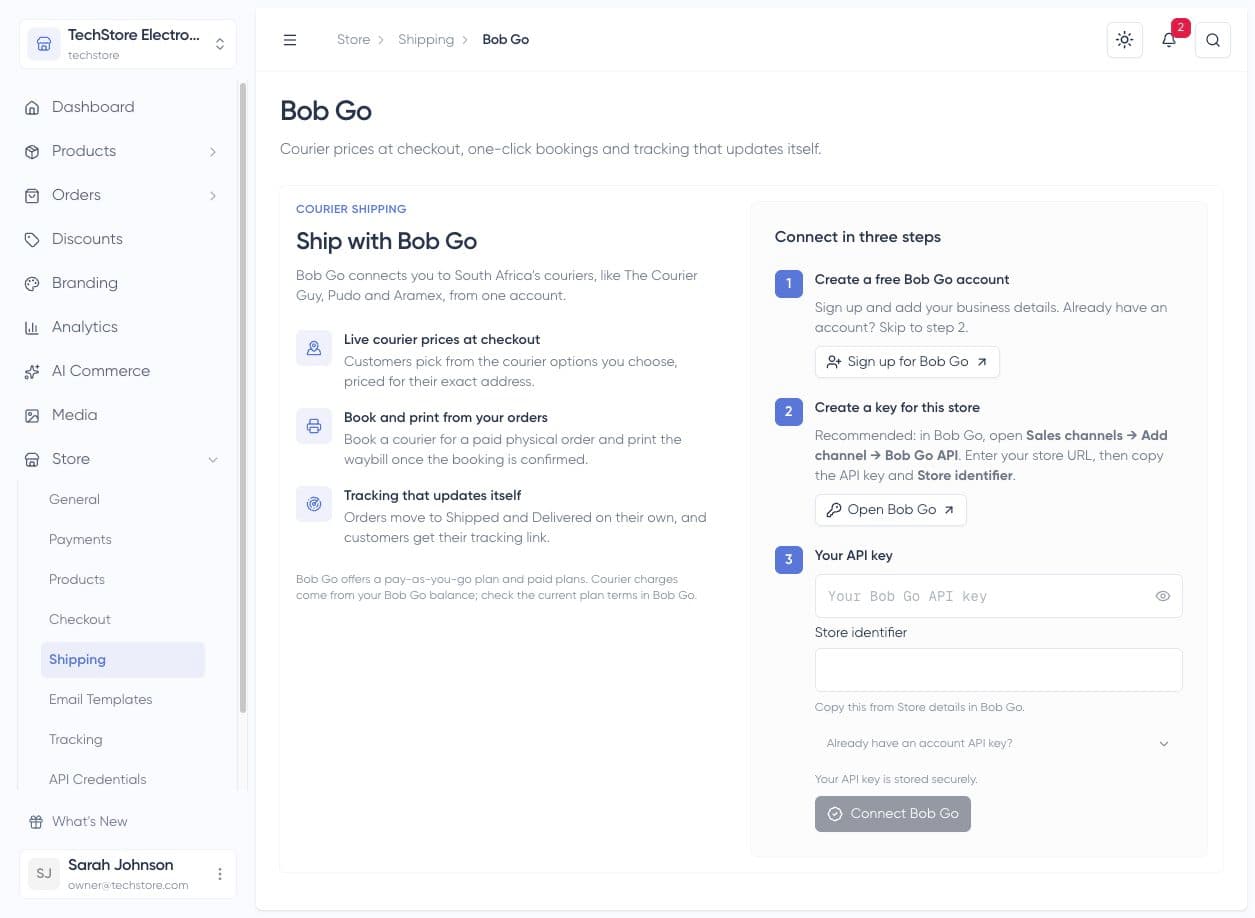Open Sarah Johnson's three-dot menu

(220, 874)
